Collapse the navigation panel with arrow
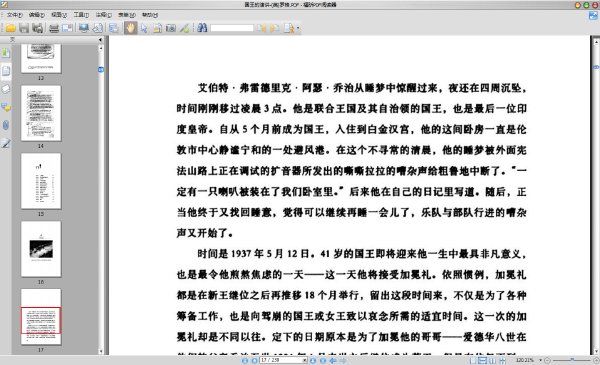Viewport: 600px width, 365px height. point(100,39)
